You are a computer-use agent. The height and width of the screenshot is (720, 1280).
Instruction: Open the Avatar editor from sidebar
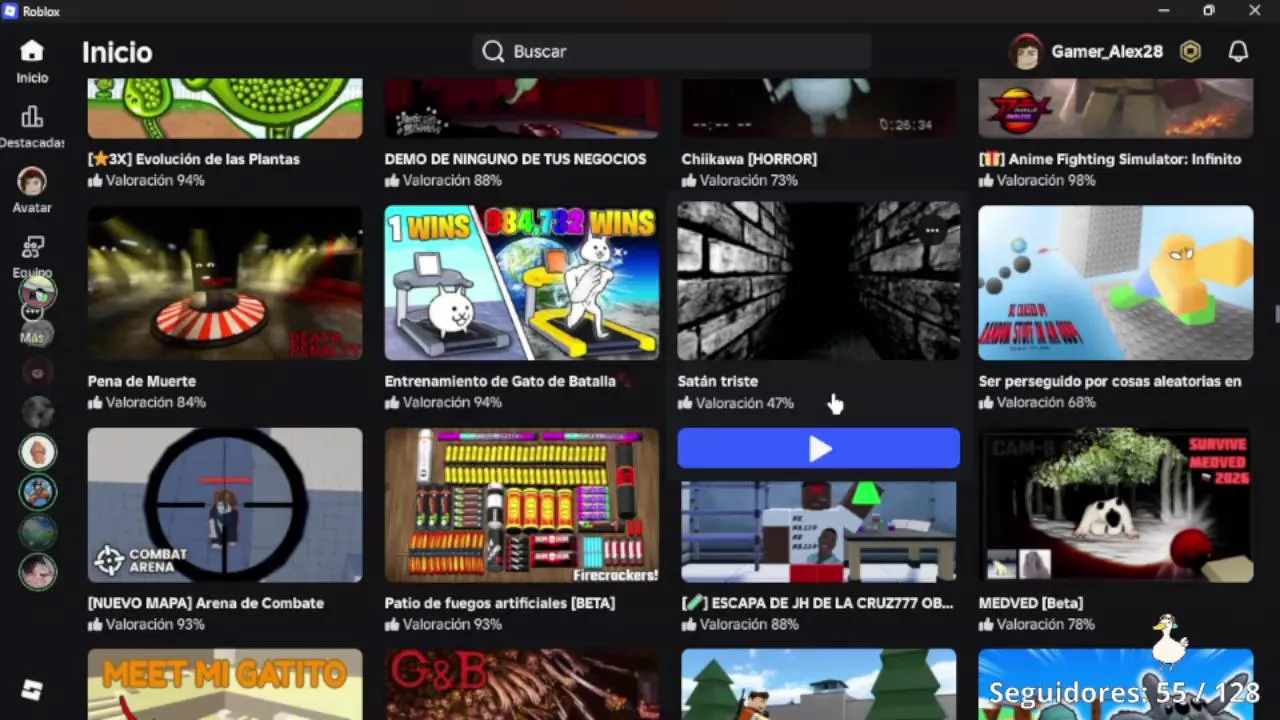(x=32, y=191)
